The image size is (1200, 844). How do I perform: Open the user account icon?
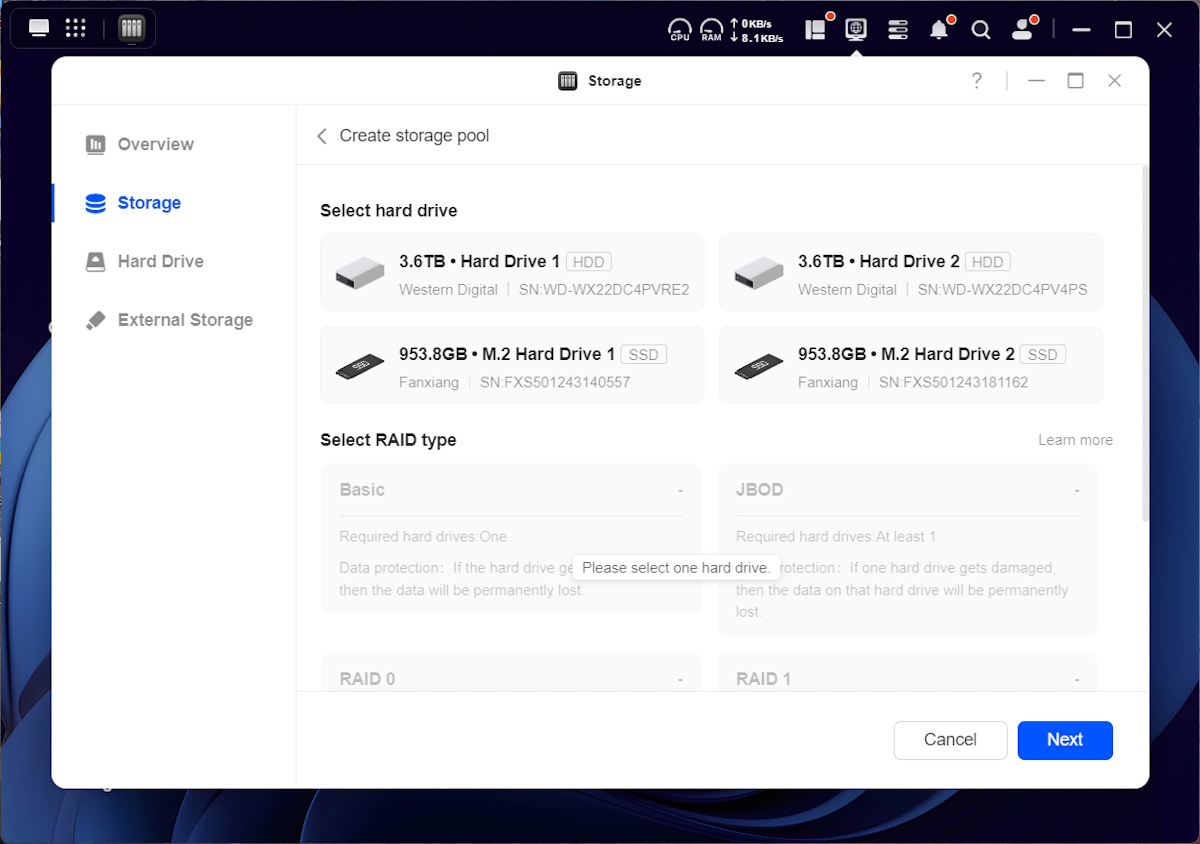pyautogui.click(x=1022, y=30)
